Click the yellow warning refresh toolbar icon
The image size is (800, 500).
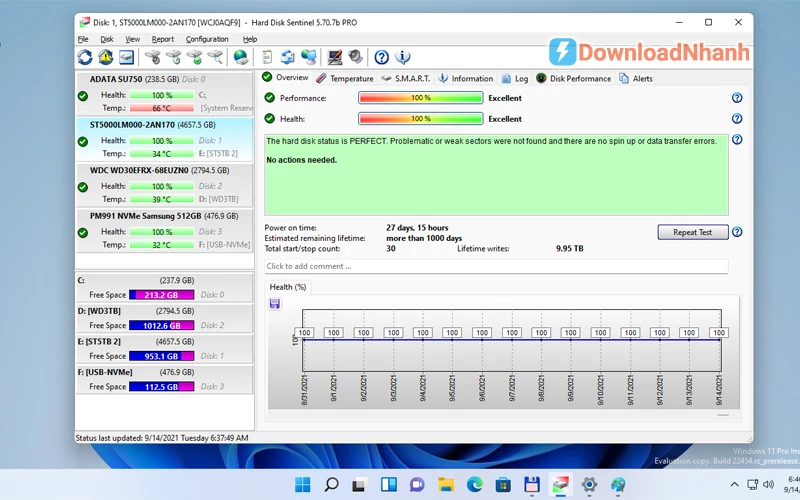coord(106,57)
